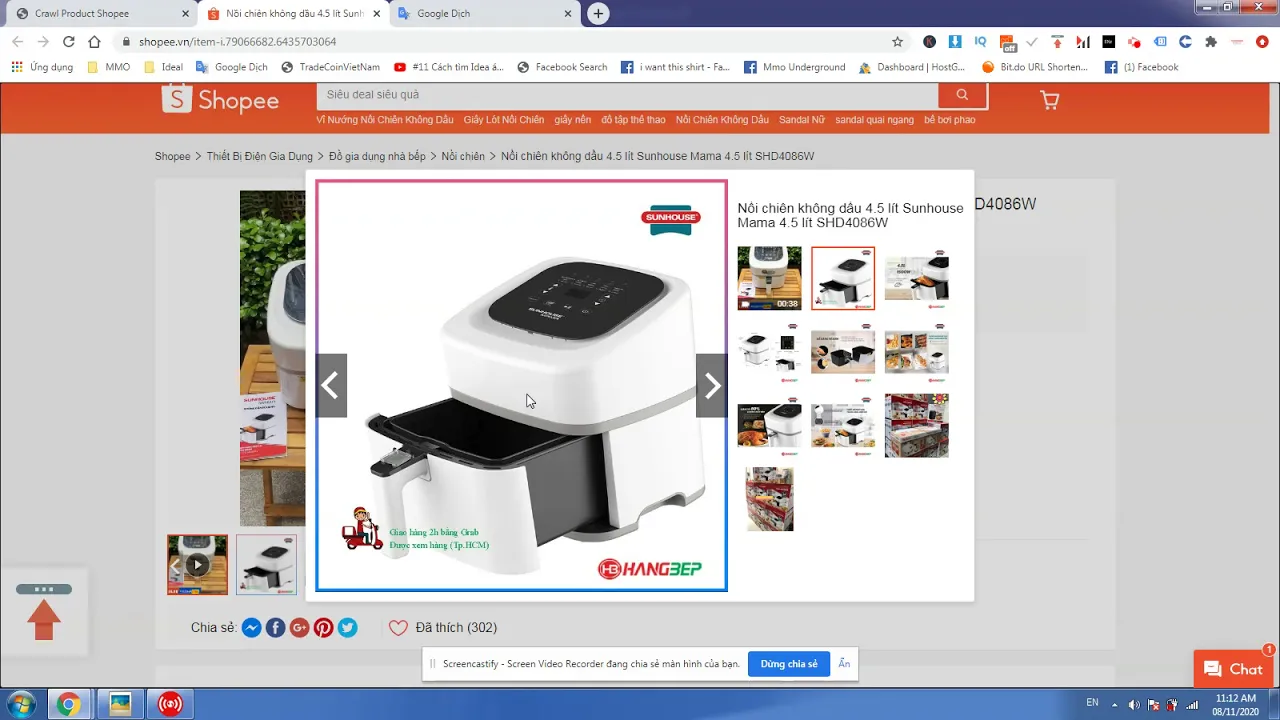Screen dimensions: 1280x720
Task: Share via Twitter icon
Action: 347,628
